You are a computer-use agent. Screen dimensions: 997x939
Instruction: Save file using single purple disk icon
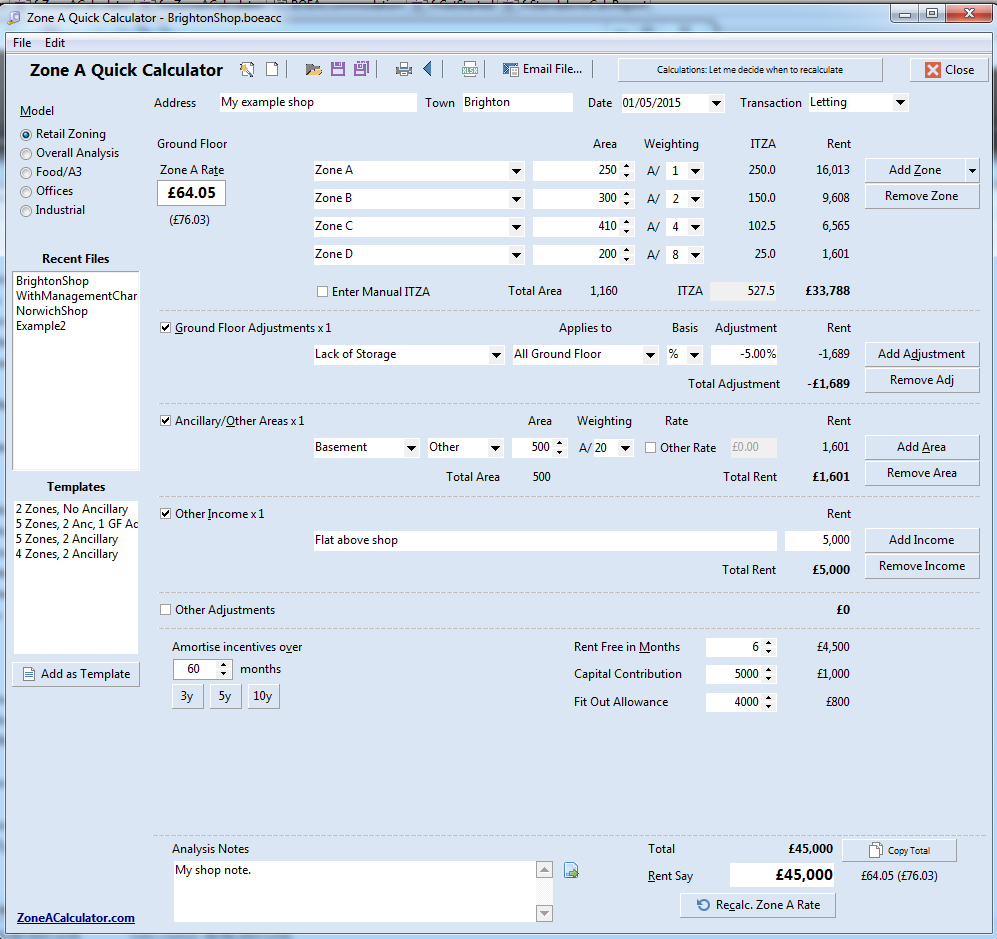pos(338,69)
